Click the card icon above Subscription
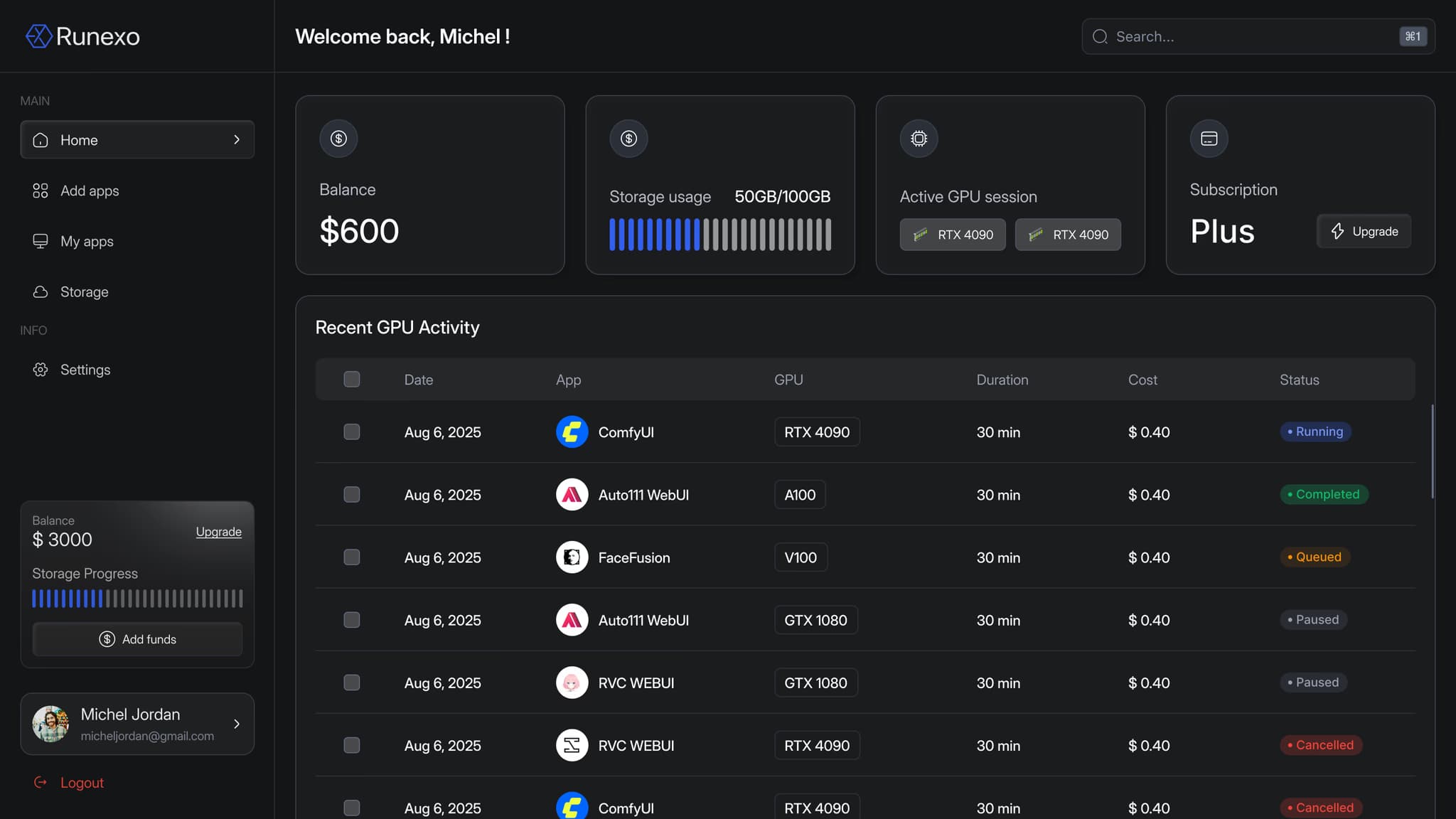 1209,139
